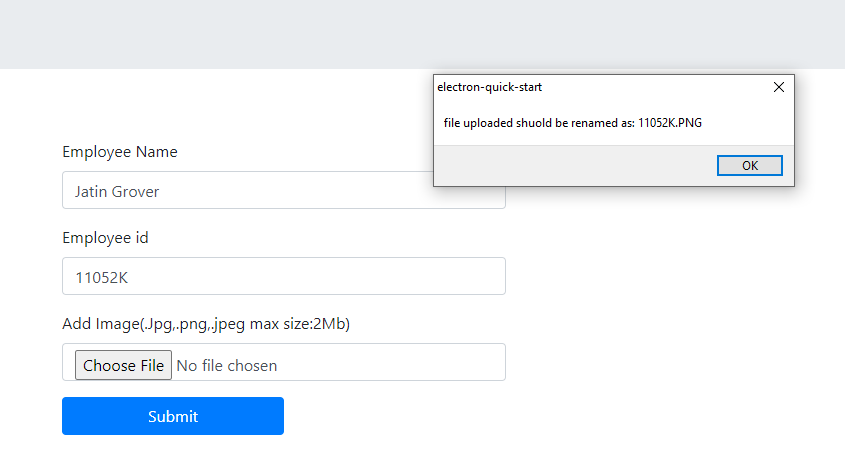Click the Employee Name label
Screen dimensions: 845x457
click(x=120, y=152)
